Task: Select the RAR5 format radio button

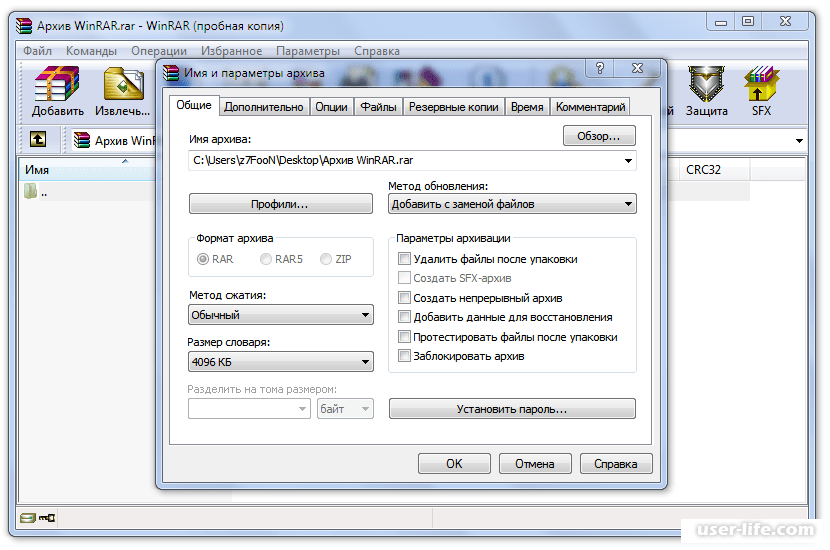Action: coord(266,259)
